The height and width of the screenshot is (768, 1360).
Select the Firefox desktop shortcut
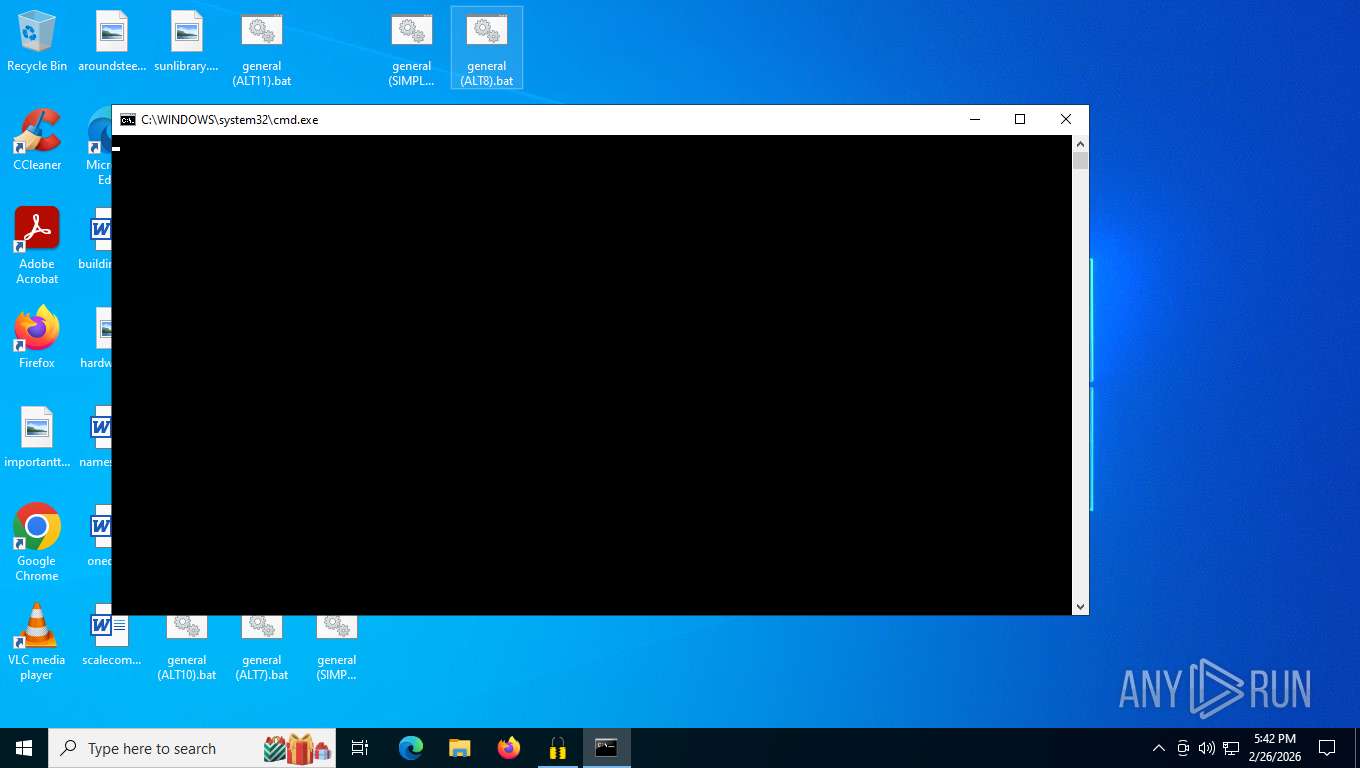click(x=37, y=338)
